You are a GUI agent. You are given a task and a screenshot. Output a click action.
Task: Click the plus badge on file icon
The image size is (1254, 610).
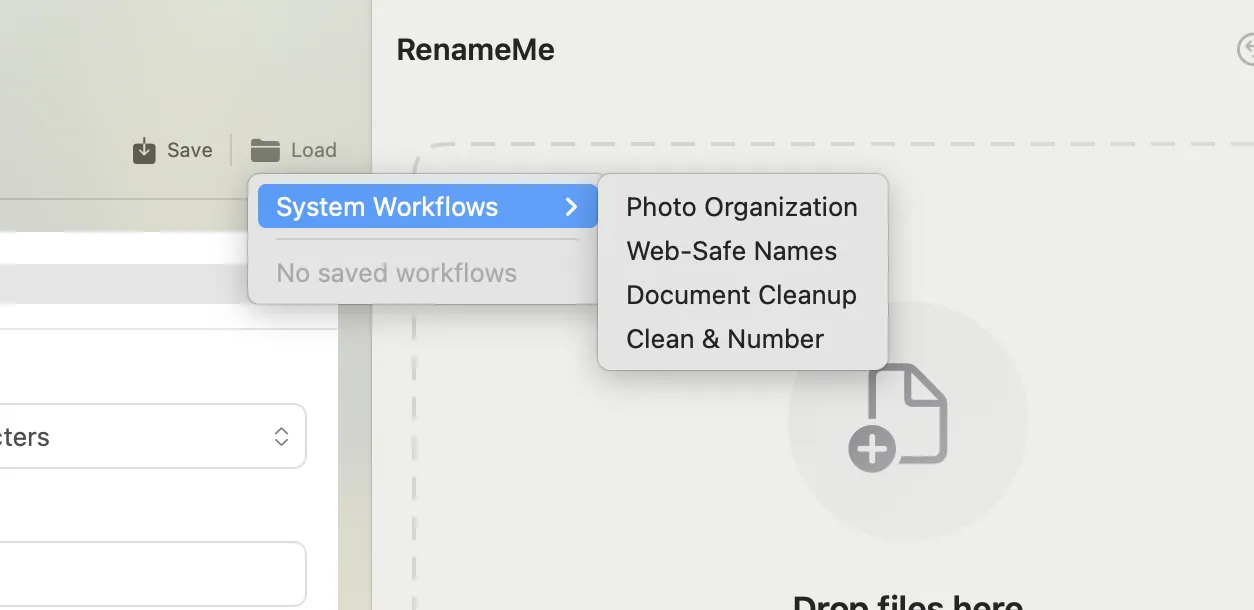872,450
